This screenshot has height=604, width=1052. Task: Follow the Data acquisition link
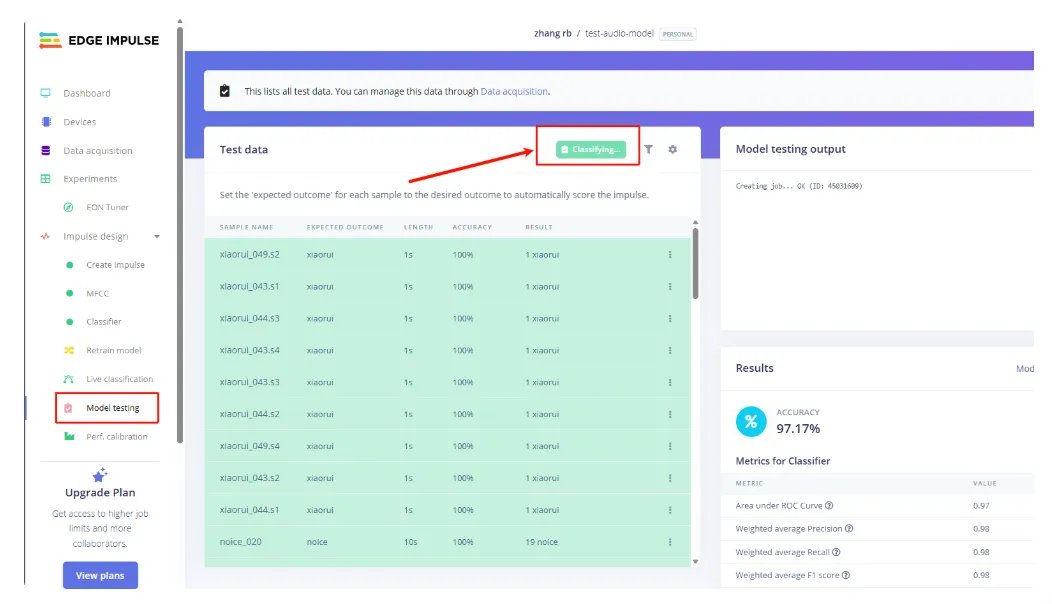pyautogui.click(x=514, y=91)
